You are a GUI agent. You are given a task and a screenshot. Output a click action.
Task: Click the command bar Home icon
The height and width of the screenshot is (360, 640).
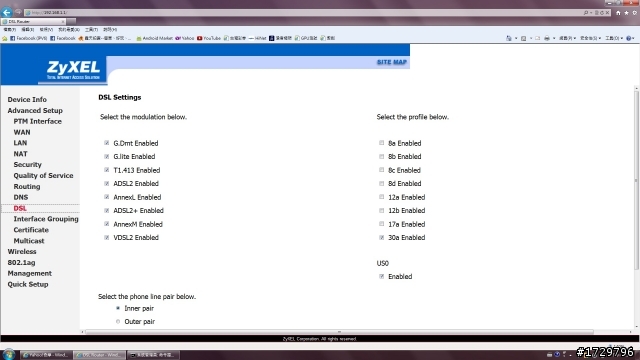pyautogui.click(x=509, y=38)
